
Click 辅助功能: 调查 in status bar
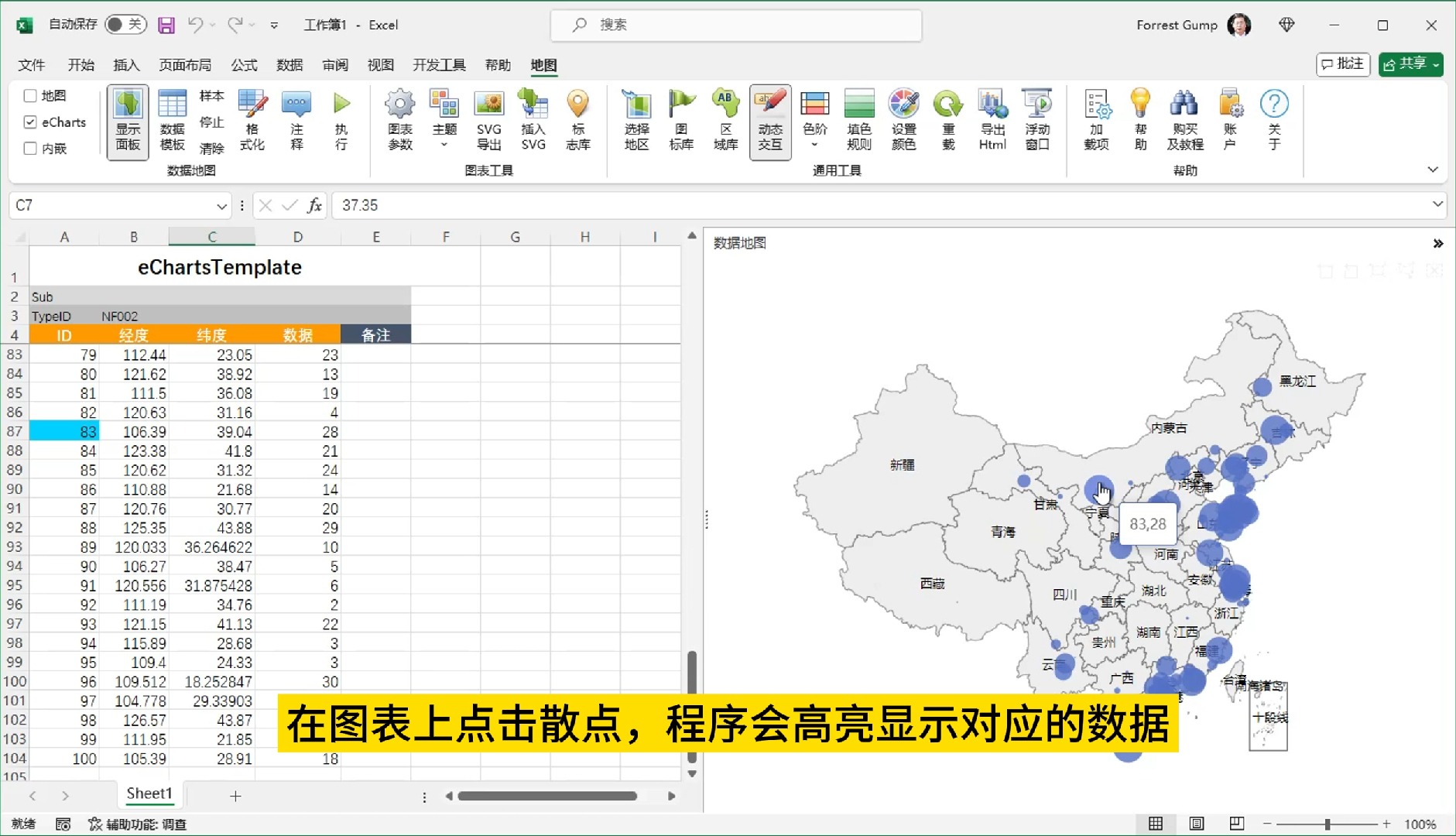coord(137,824)
